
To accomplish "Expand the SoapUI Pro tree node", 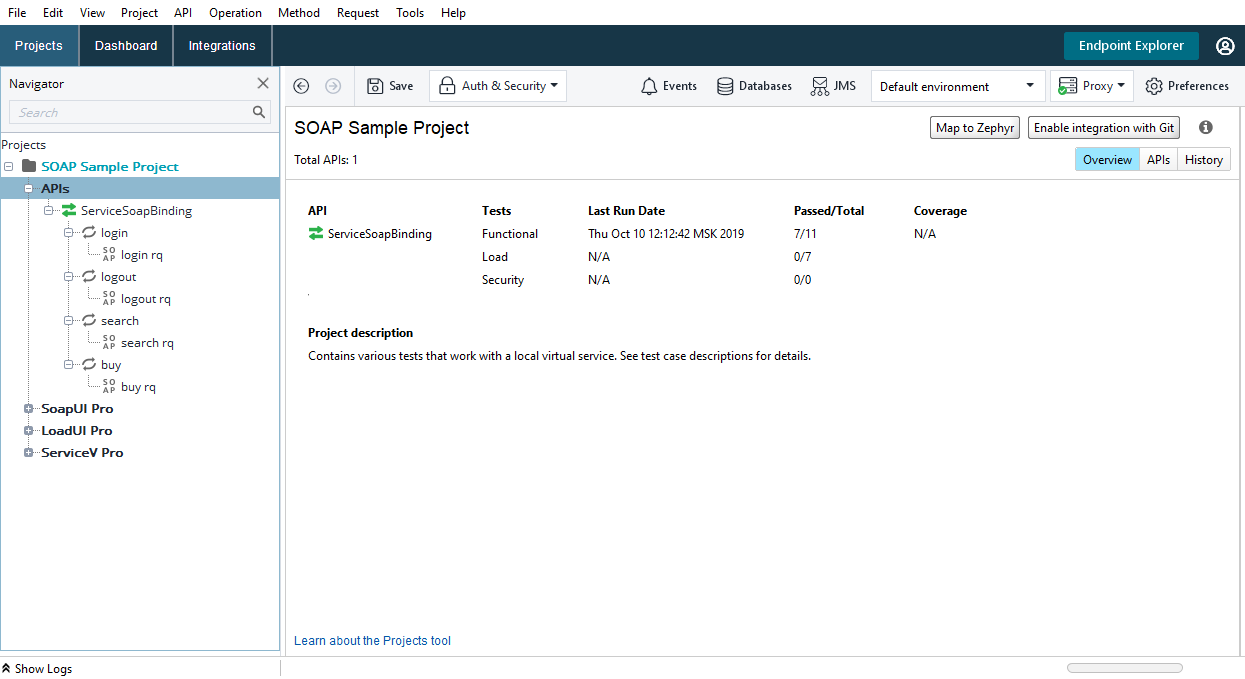I will tap(29, 409).
